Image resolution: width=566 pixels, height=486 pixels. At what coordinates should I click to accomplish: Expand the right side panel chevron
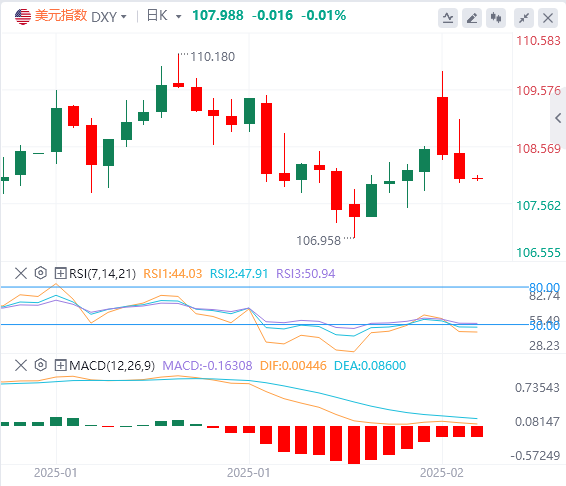coord(558,118)
